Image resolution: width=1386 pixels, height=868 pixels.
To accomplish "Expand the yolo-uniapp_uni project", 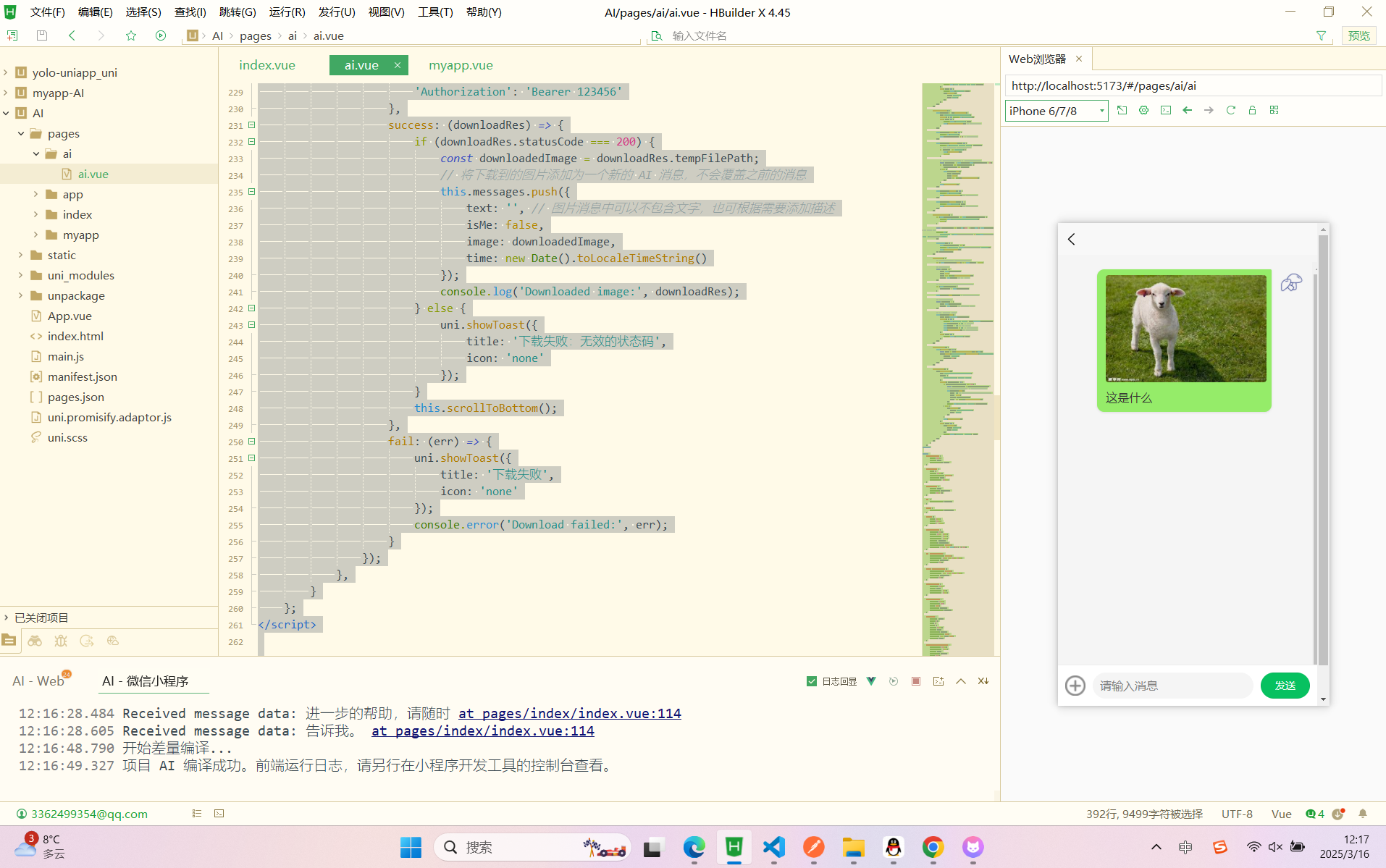I will [6, 72].
